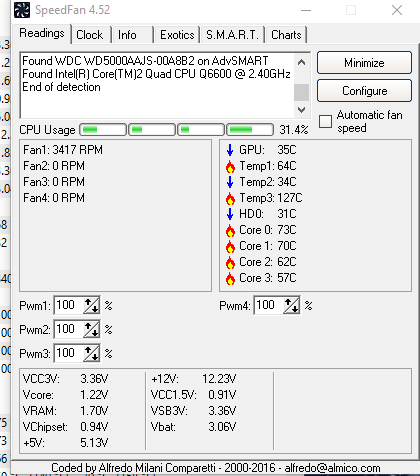Click the flame icon beside Core 1

click(230, 246)
